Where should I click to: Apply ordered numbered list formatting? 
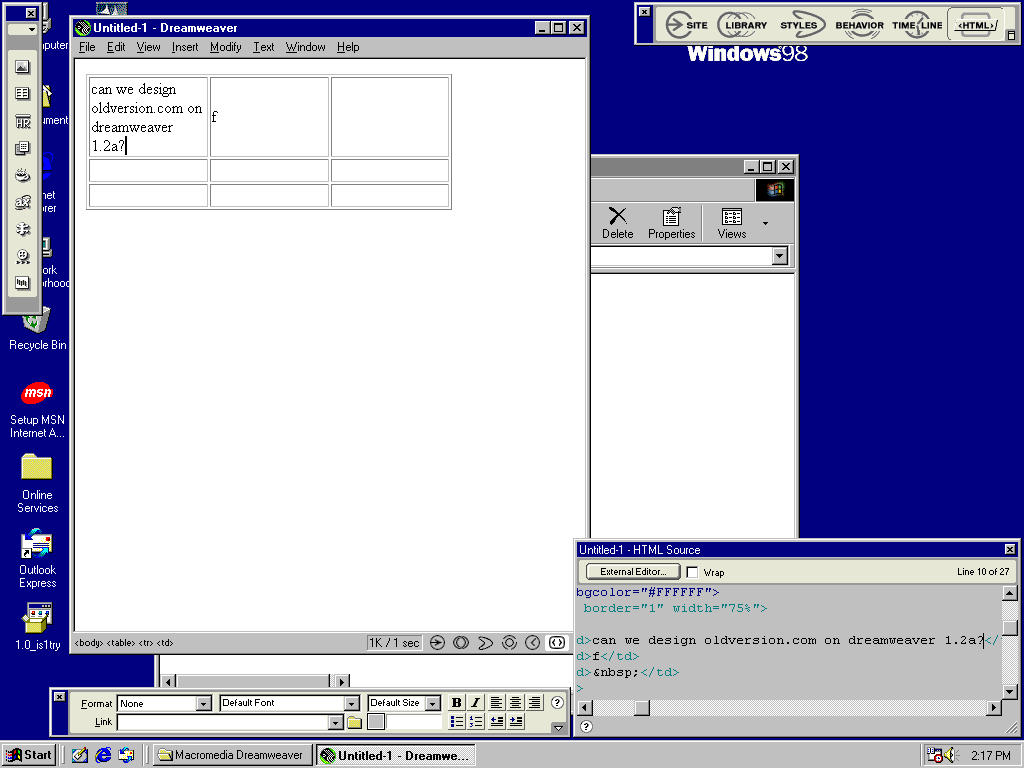[476, 722]
